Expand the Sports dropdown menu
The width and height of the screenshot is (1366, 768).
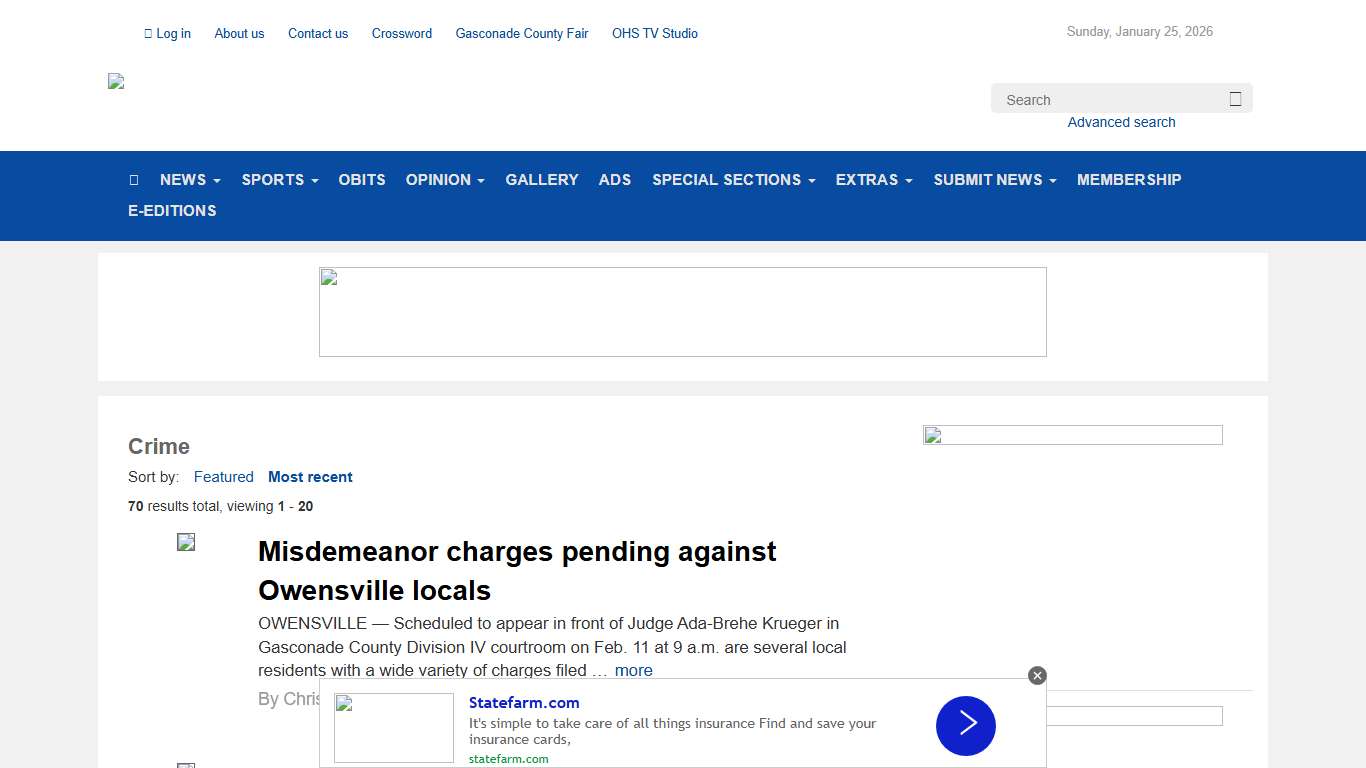pos(279,180)
